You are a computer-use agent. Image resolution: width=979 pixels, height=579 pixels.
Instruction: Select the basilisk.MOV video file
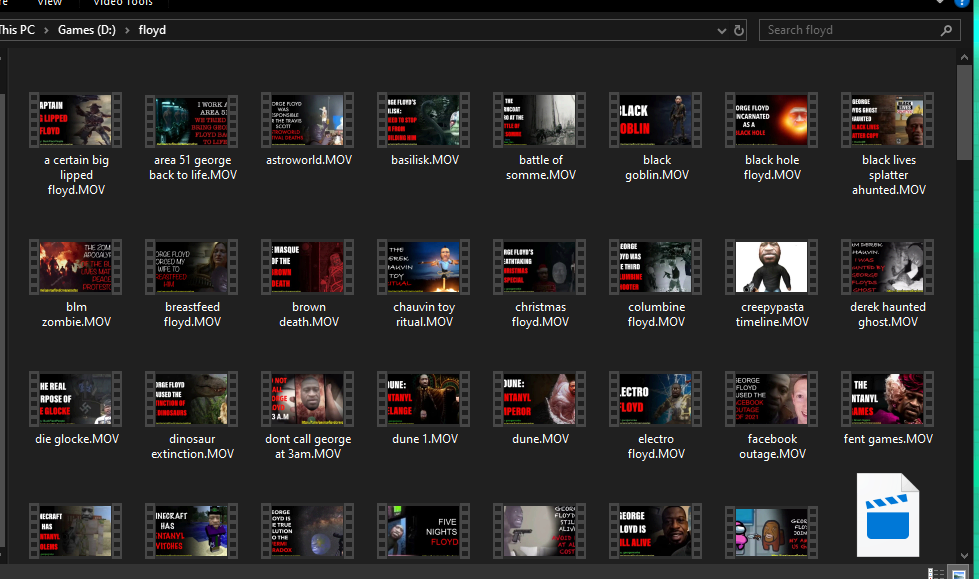click(x=424, y=121)
